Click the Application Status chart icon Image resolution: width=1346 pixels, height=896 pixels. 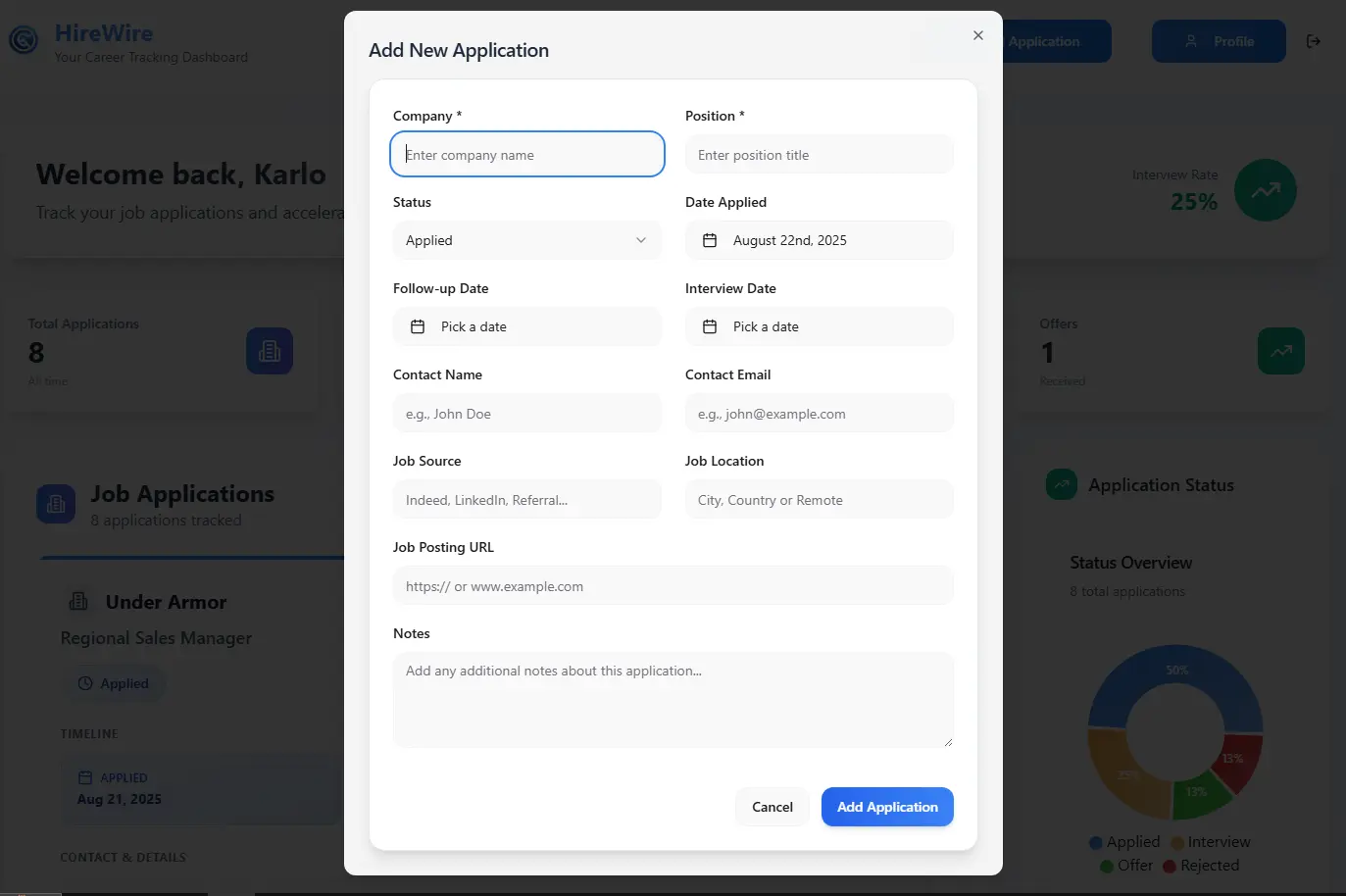coord(1062,484)
